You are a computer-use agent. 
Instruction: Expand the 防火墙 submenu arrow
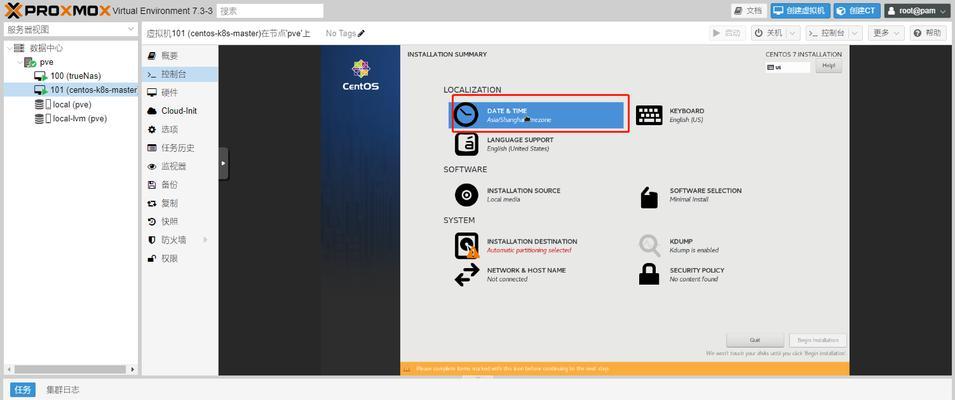point(205,240)
